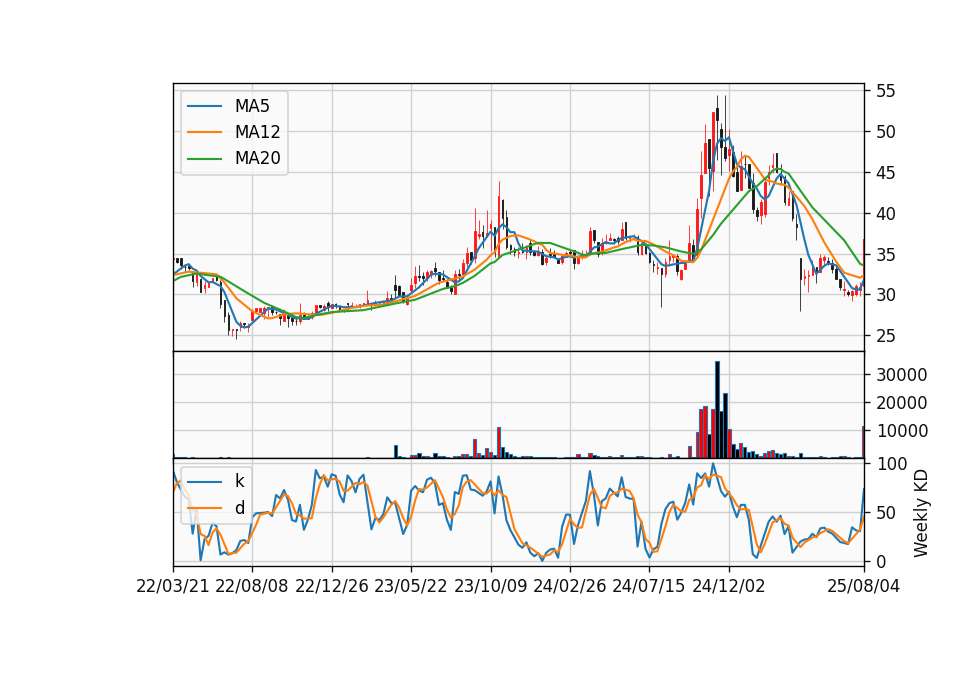The width and height of the screenshot is (960, 690).
Task: Click the k legend label
Action: [239, 481]
